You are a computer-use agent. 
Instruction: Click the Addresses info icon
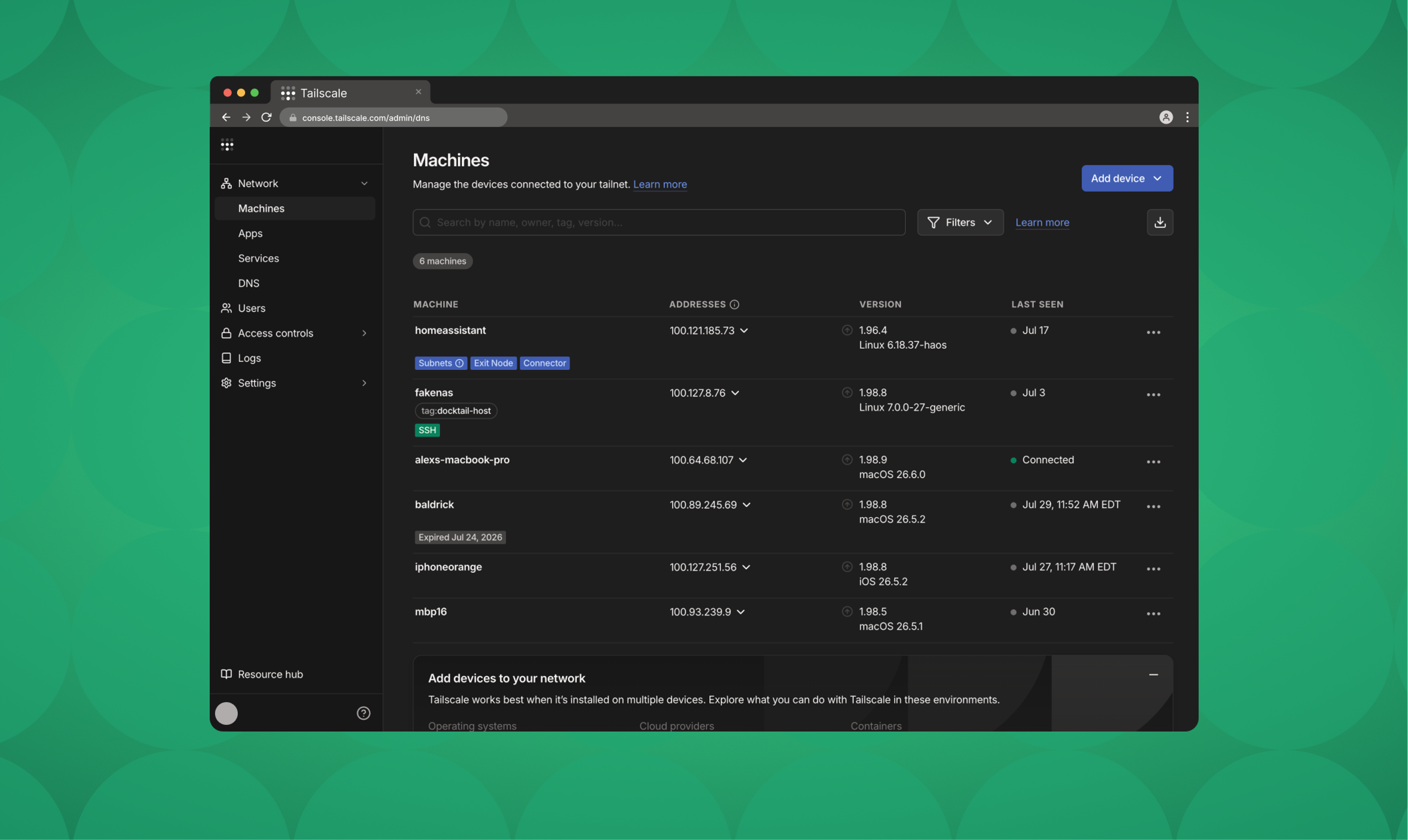[x=734, y=305]
